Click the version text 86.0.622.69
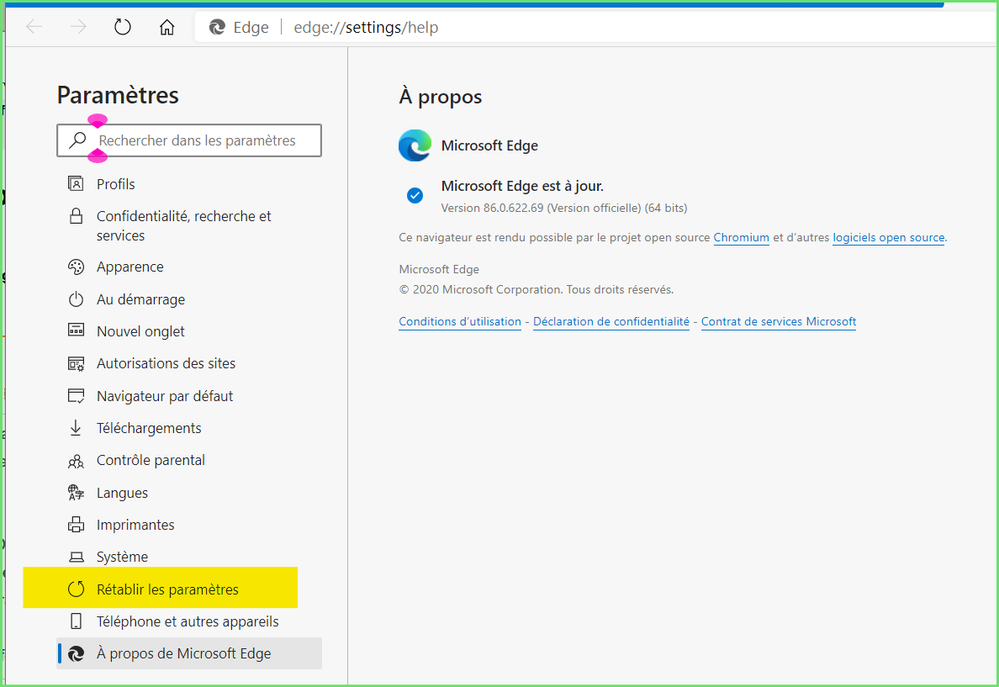This screenshot has width=999, height=687. click(x=513, y=208)
